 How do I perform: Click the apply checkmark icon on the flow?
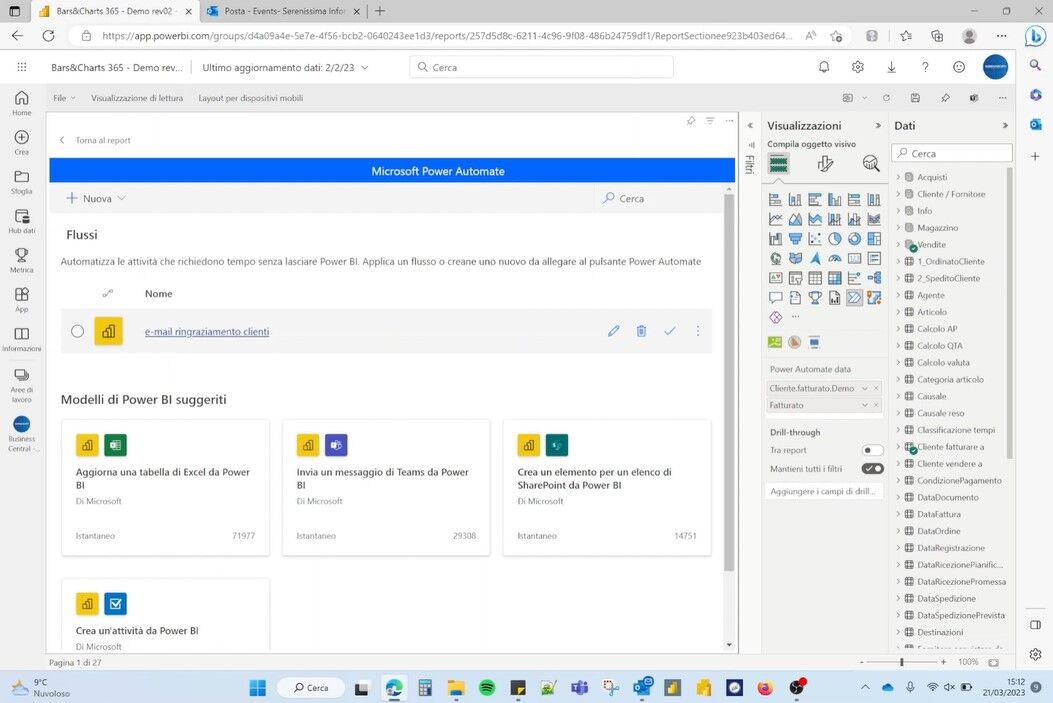(x=670, y=331)
